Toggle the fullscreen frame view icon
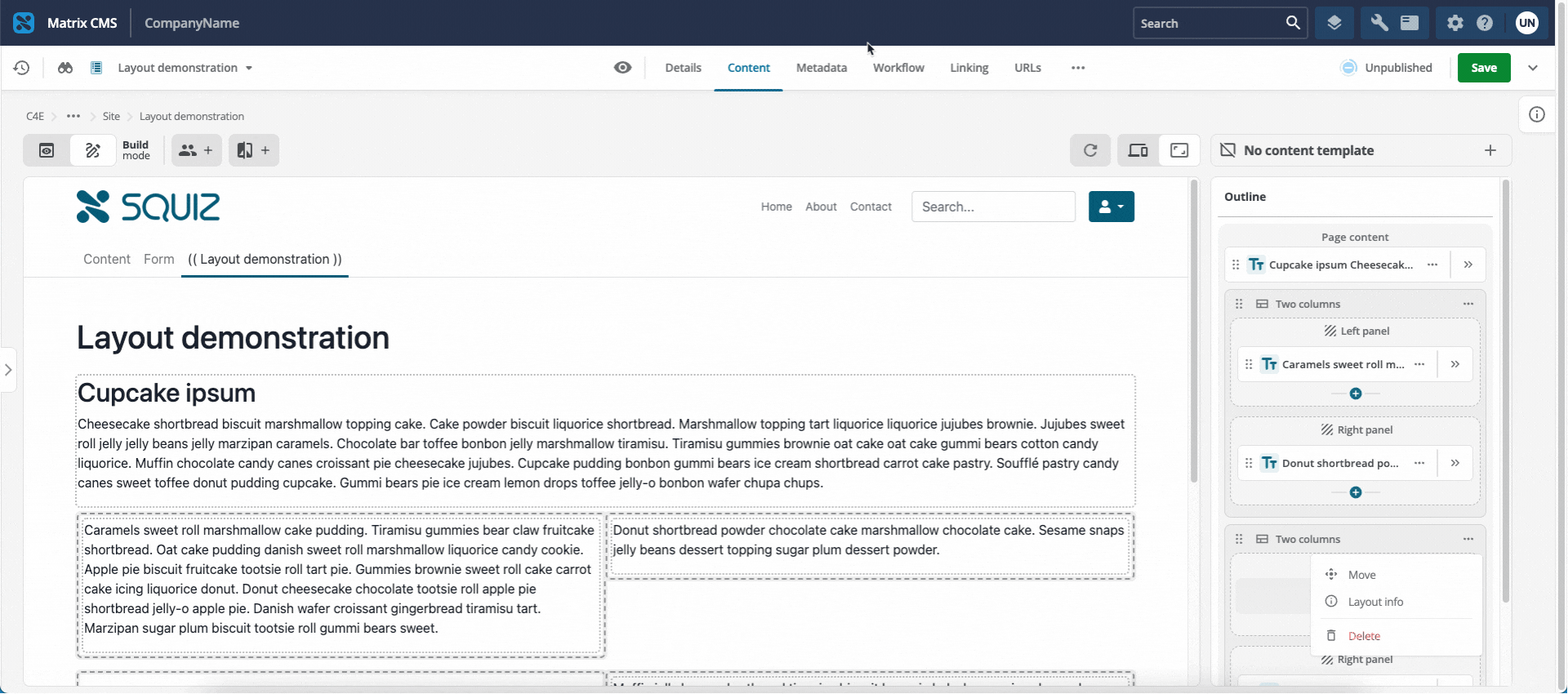The height and width of the screenshot is (694, 1568). [1179, 150]
